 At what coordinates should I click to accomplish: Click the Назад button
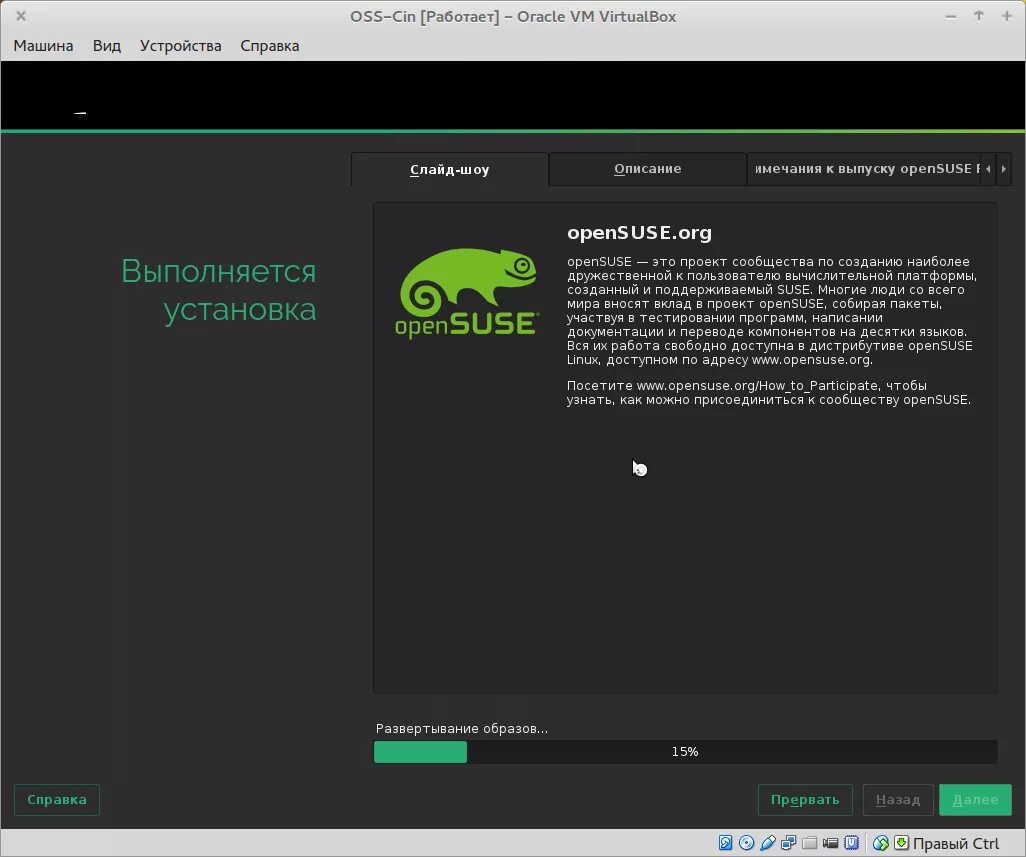pyautogui.click(x=898, y=799)
